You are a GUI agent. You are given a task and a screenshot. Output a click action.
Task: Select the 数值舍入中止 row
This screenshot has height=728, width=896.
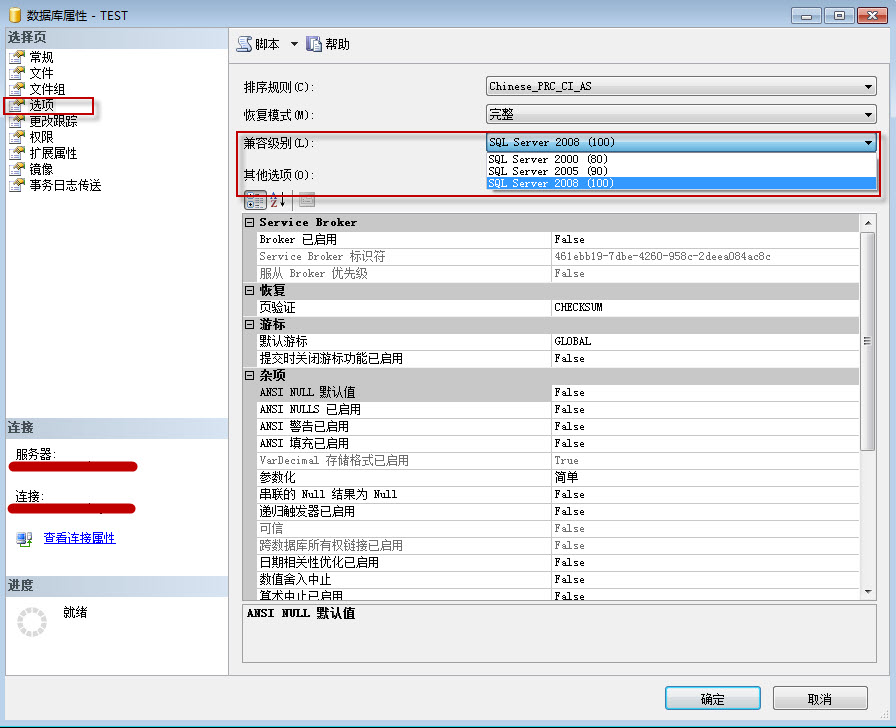point(557,579)
